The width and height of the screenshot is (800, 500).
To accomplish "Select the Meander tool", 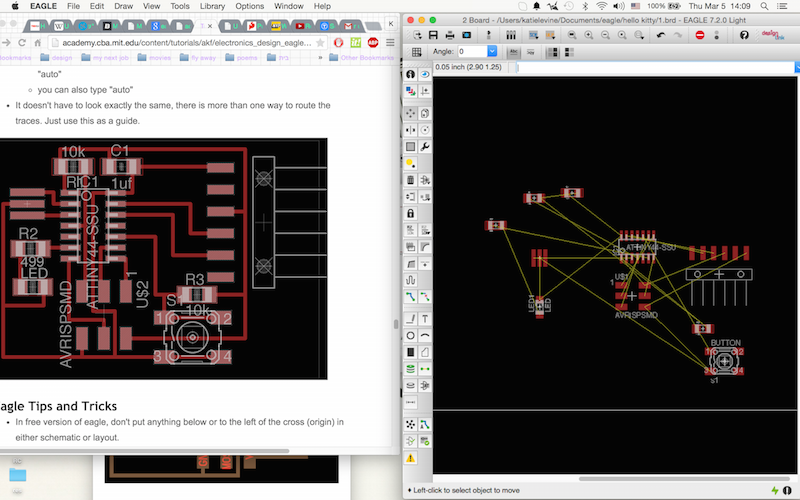I will 410,280.
